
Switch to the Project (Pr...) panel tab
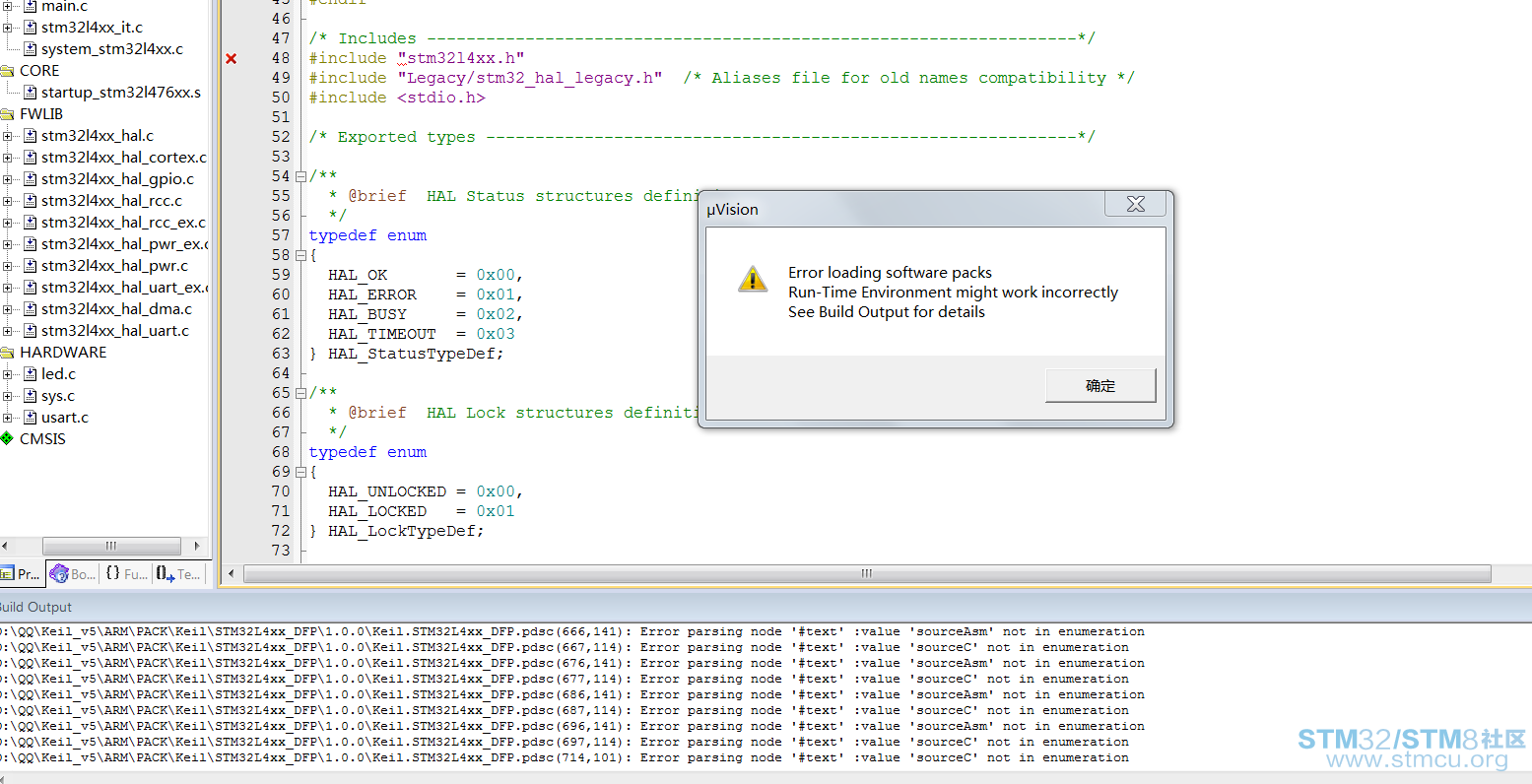point(21,573)
